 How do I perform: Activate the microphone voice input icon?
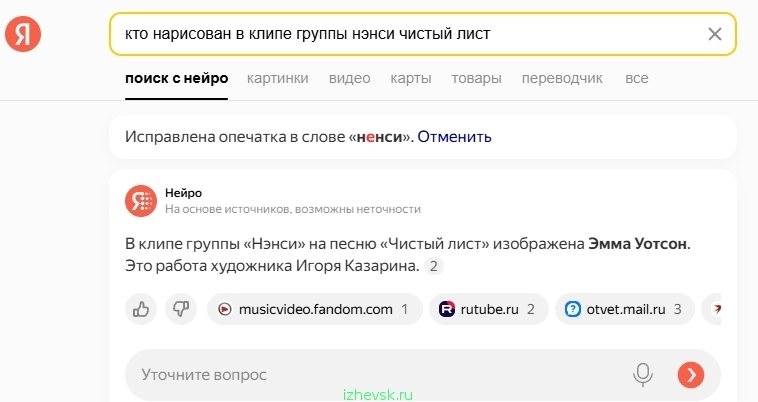[642, 375]
